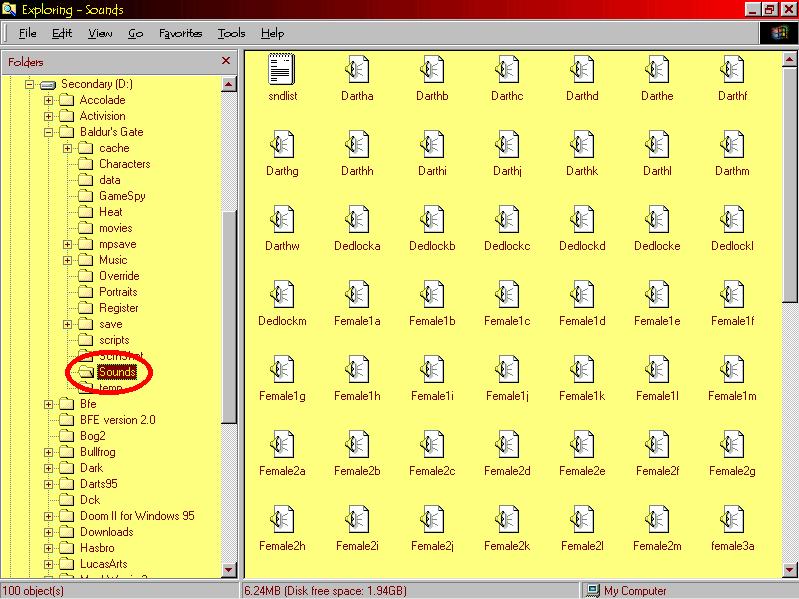Image resolution: width=799 pixels, height=599 pixels.
Task: Expand the LucasArts folder node
Action: tap(48, 564)
